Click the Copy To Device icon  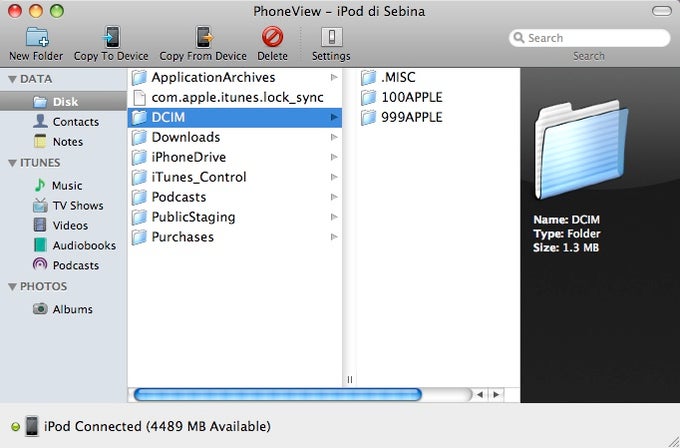pos(112,37)
